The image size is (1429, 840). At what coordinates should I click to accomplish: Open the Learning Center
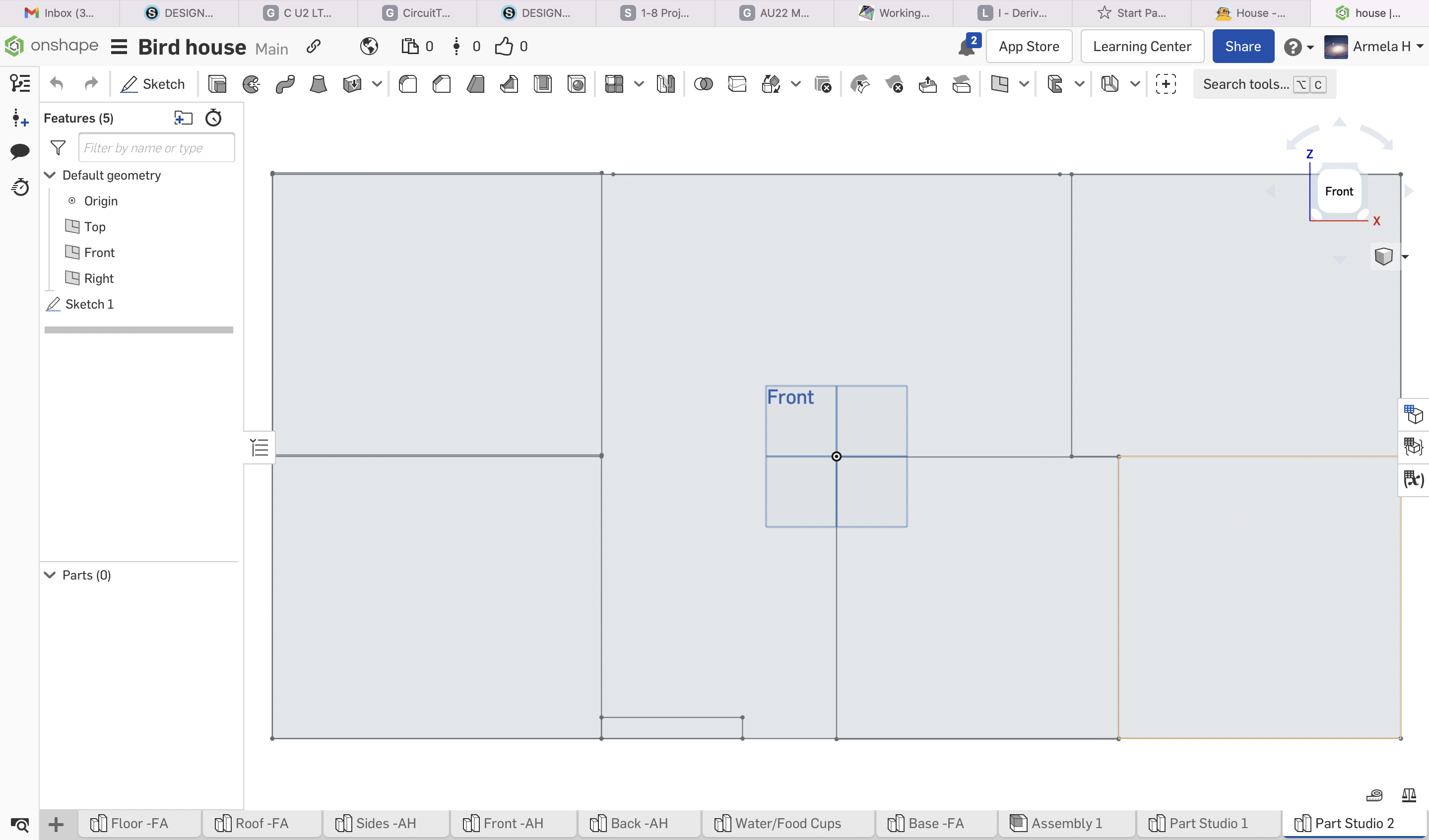click(1142, 46)
